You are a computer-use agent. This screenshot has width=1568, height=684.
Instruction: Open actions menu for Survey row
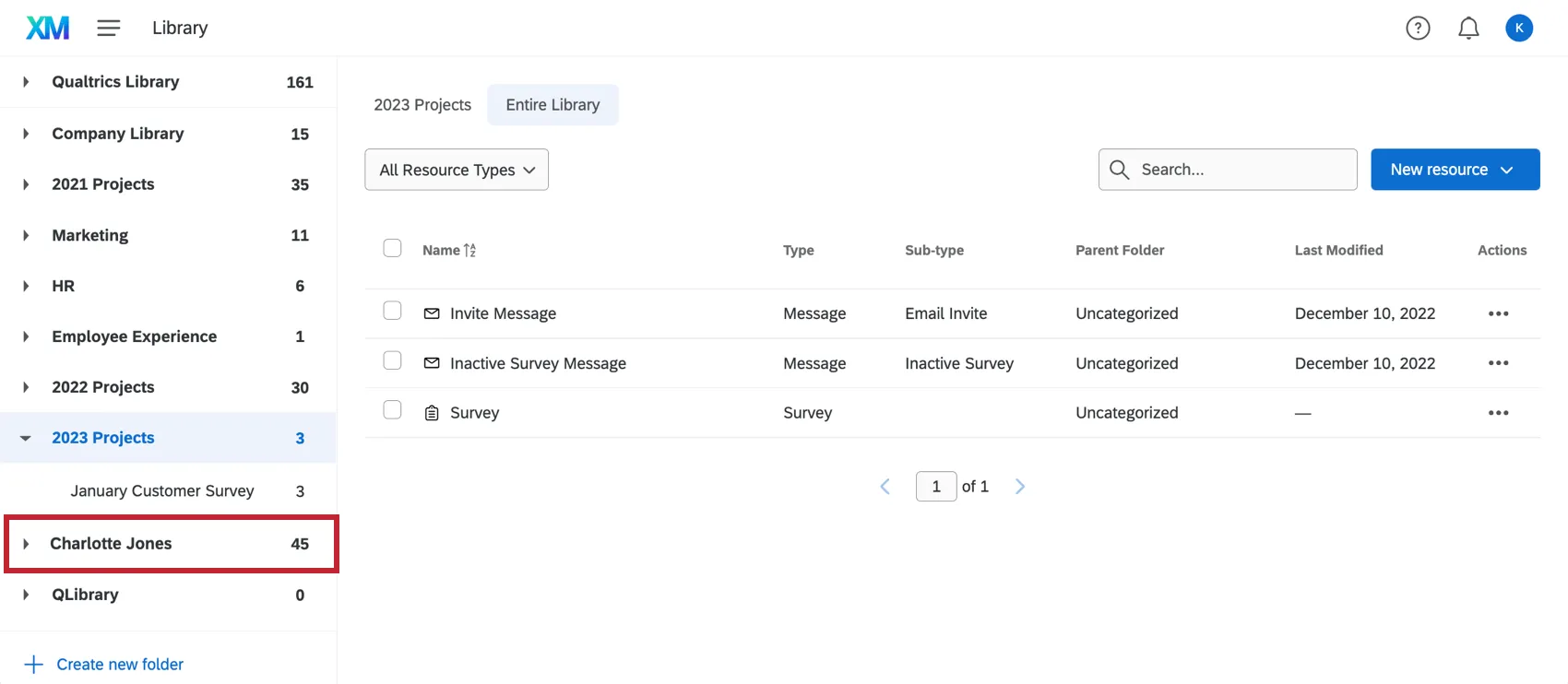[1498, 413]
